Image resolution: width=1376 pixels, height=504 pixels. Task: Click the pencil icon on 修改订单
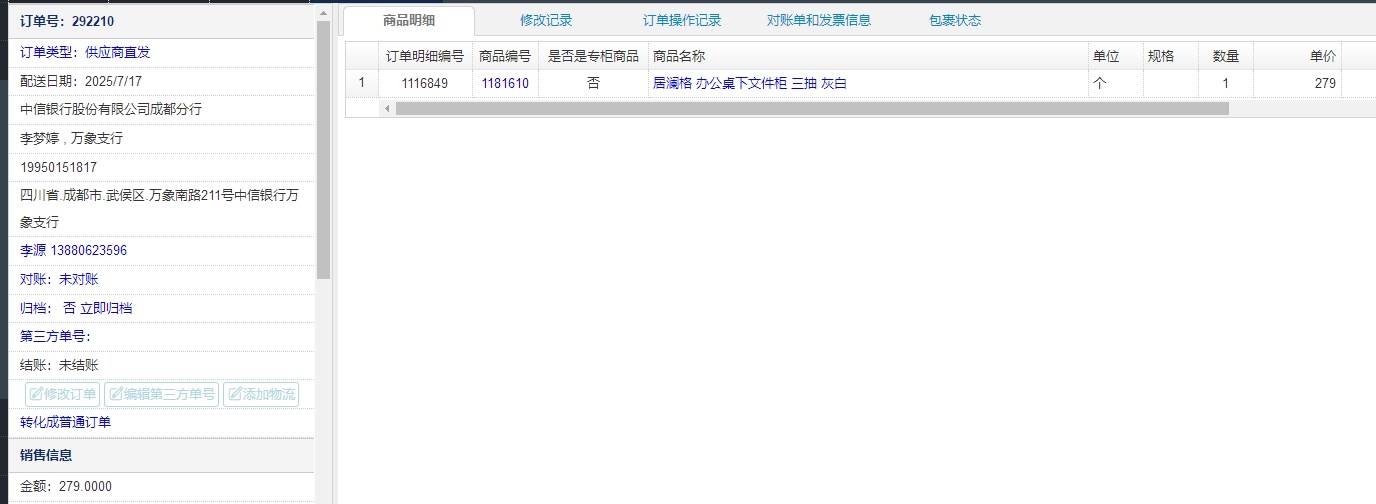[36, 394]
